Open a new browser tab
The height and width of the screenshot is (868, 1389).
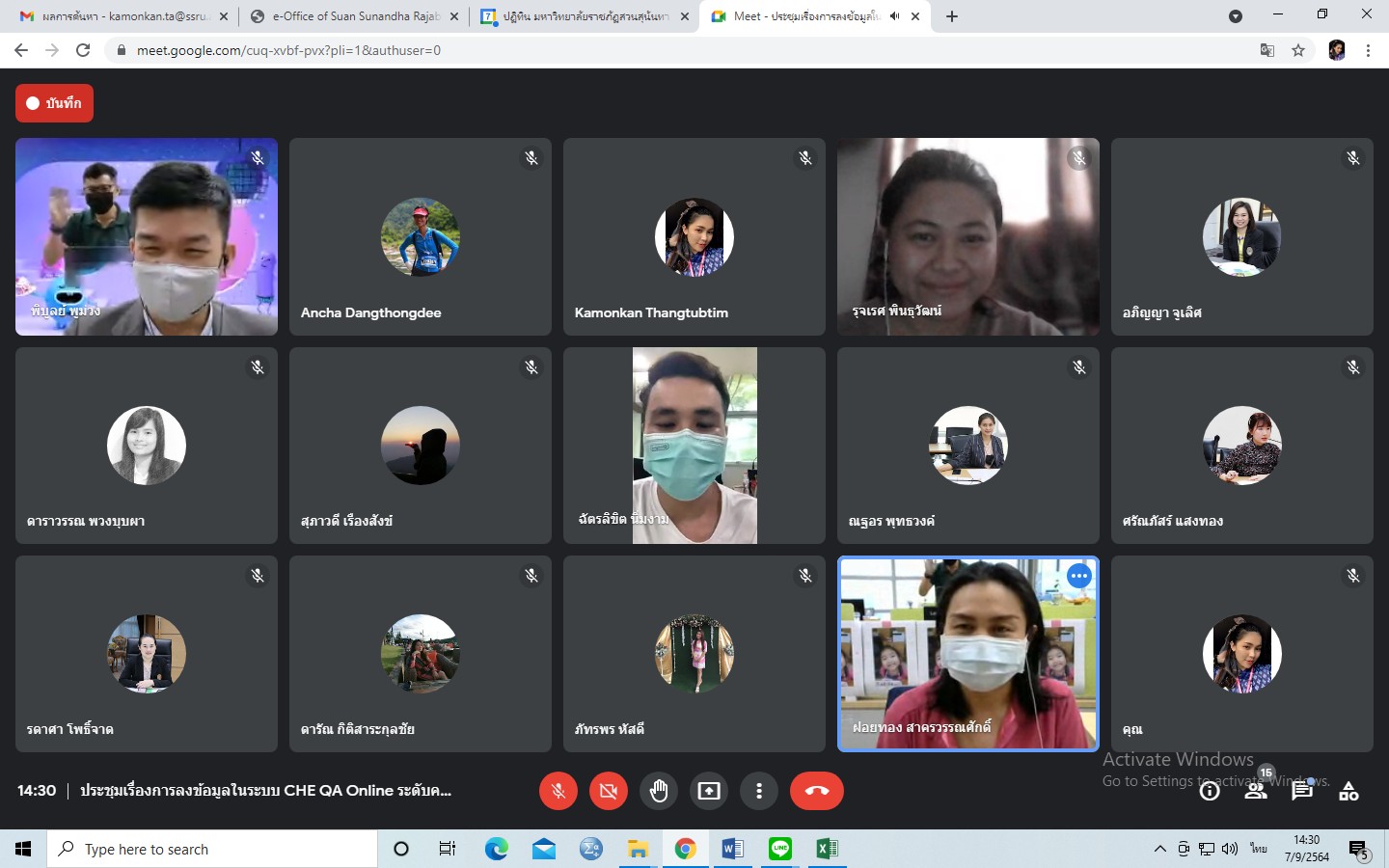click(952, 16)
